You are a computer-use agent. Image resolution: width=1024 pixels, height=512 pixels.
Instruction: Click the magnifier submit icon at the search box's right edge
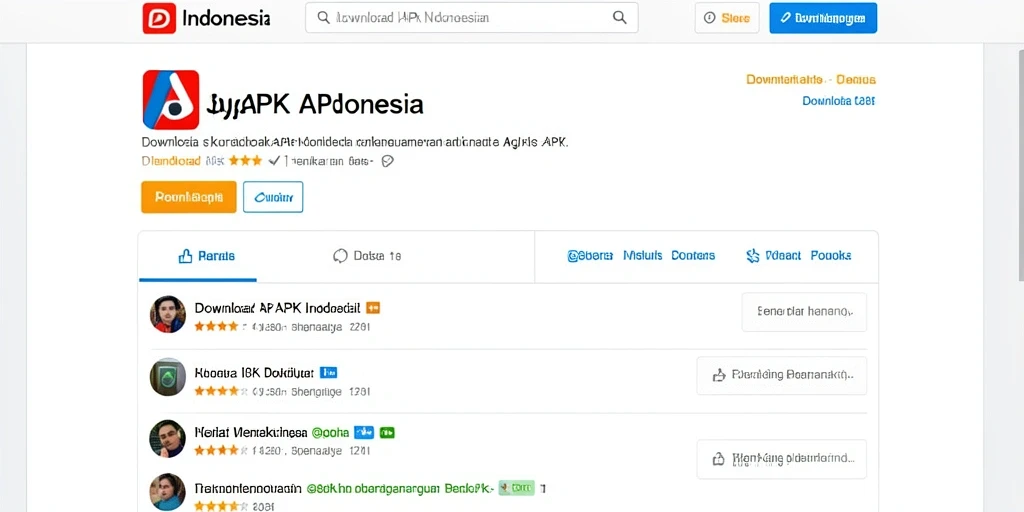click(620, 18)
